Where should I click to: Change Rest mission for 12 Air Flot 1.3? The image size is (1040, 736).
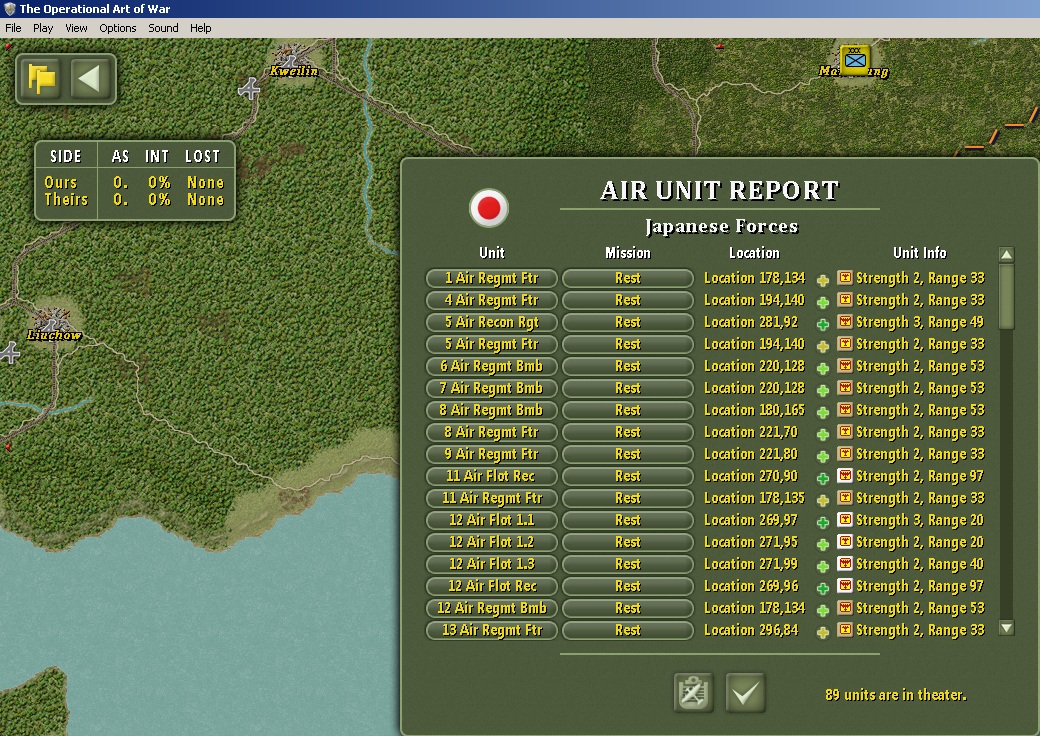click(627, 564)
